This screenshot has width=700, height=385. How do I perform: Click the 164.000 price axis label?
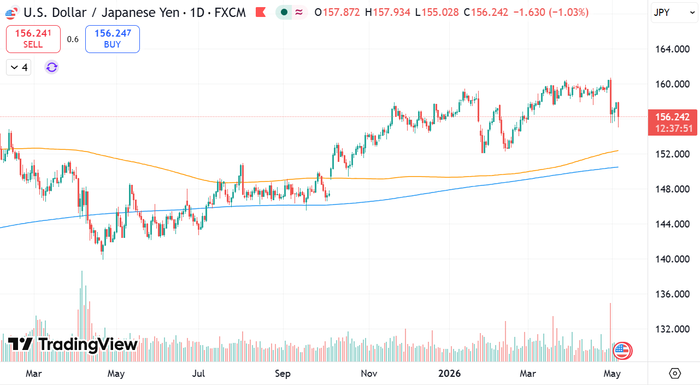pyautogui.click(x=672, y=49)
